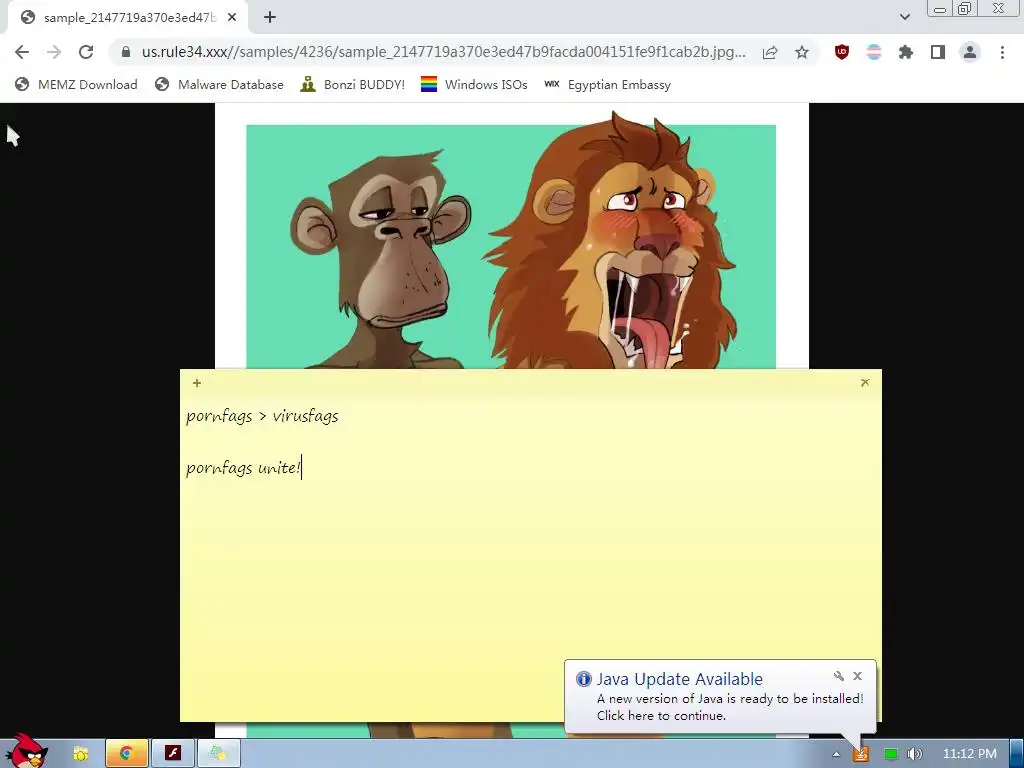The height and width of the screenshot is (768, 1024).
Task: Open the Malware Database bookmark
Action: point(219,84)
